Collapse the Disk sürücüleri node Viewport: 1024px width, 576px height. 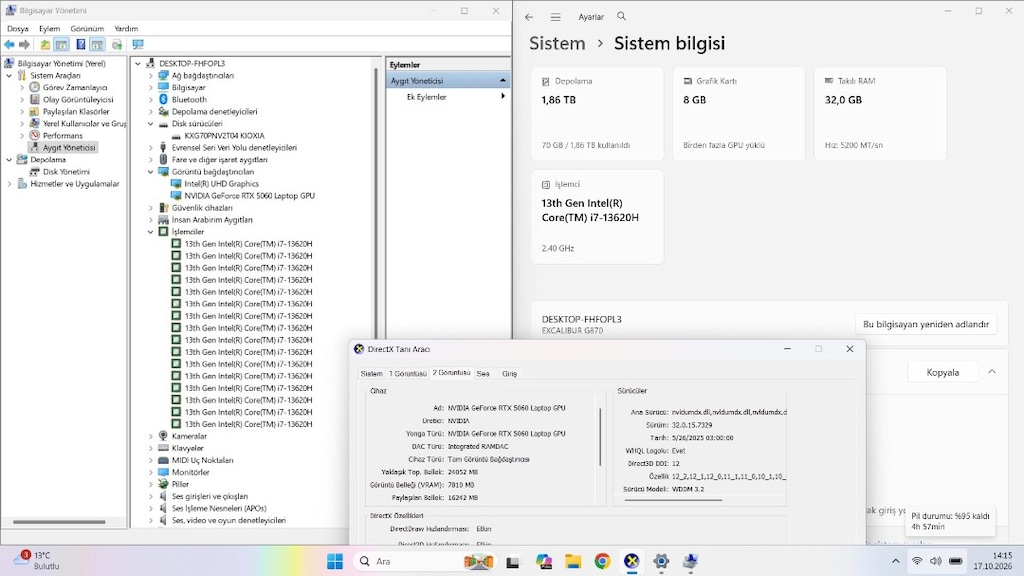(x=150, y=123)
